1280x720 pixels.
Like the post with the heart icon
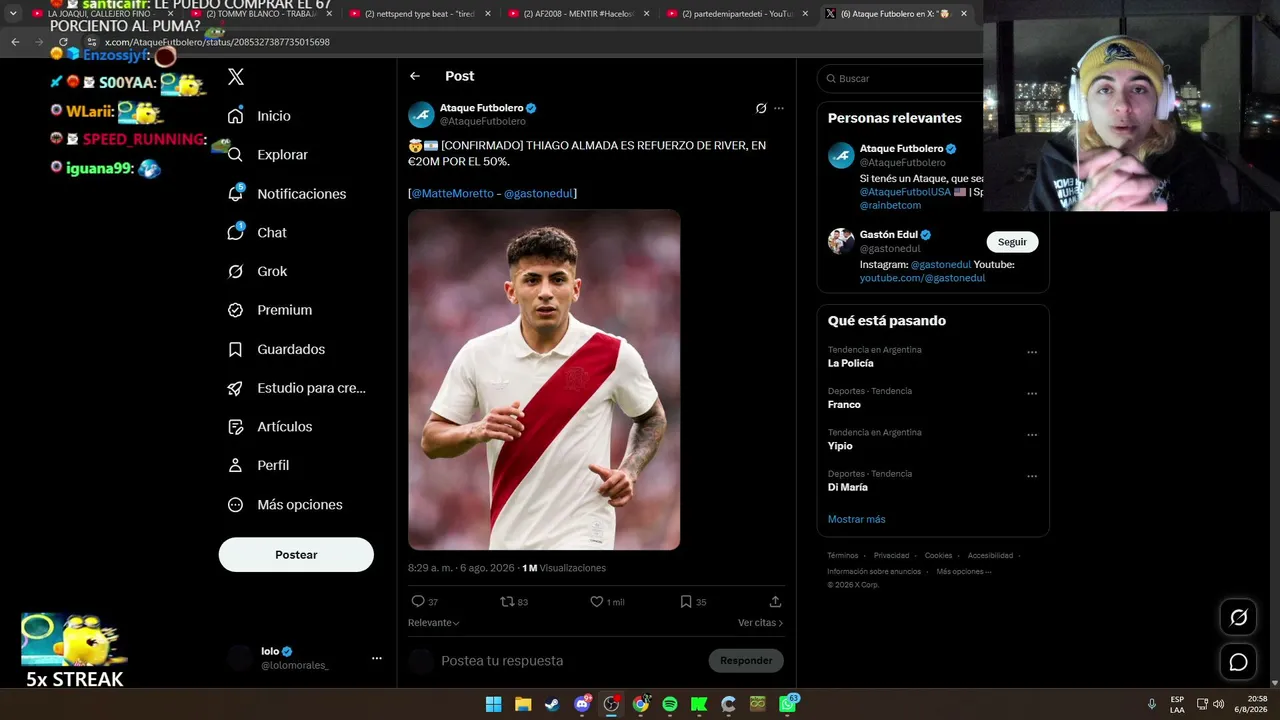[597, 602]
